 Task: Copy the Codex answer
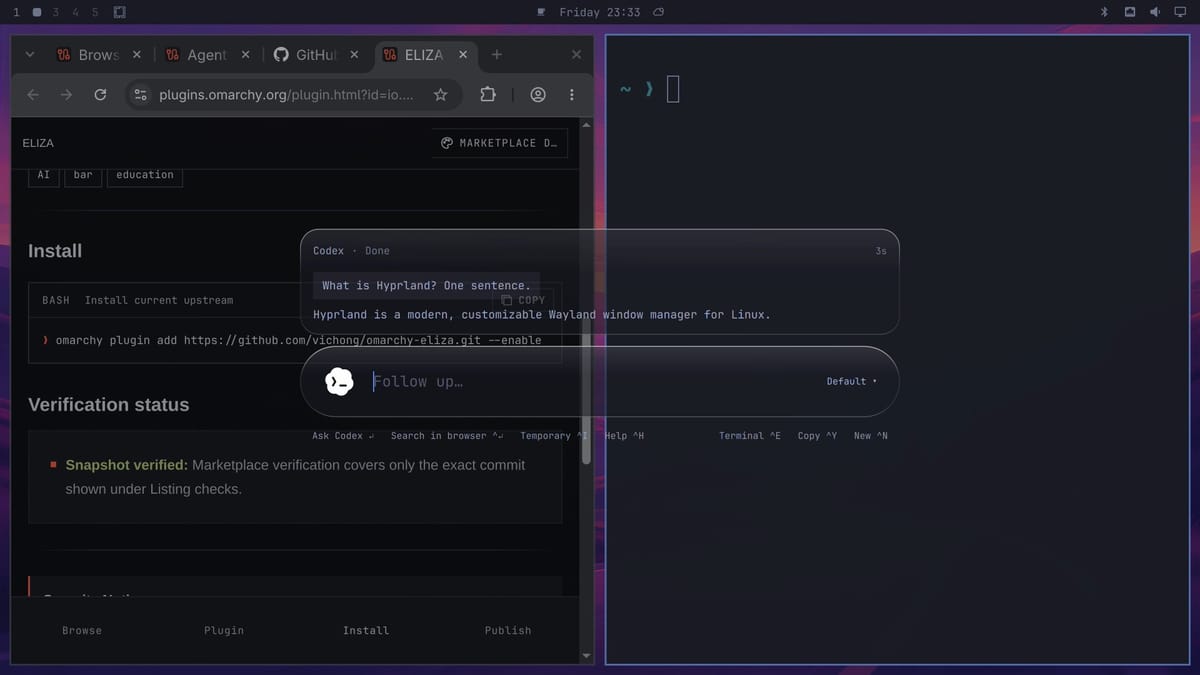click(x=817, y=436)
